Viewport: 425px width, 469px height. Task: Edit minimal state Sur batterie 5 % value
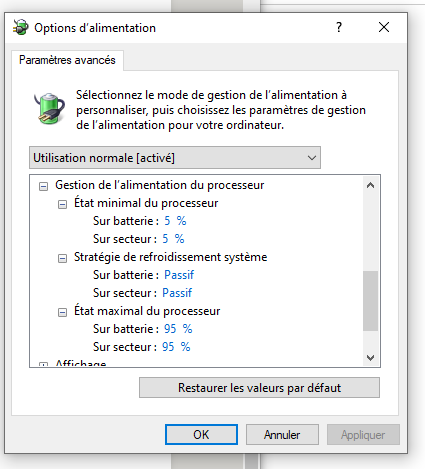pos(175,221)
